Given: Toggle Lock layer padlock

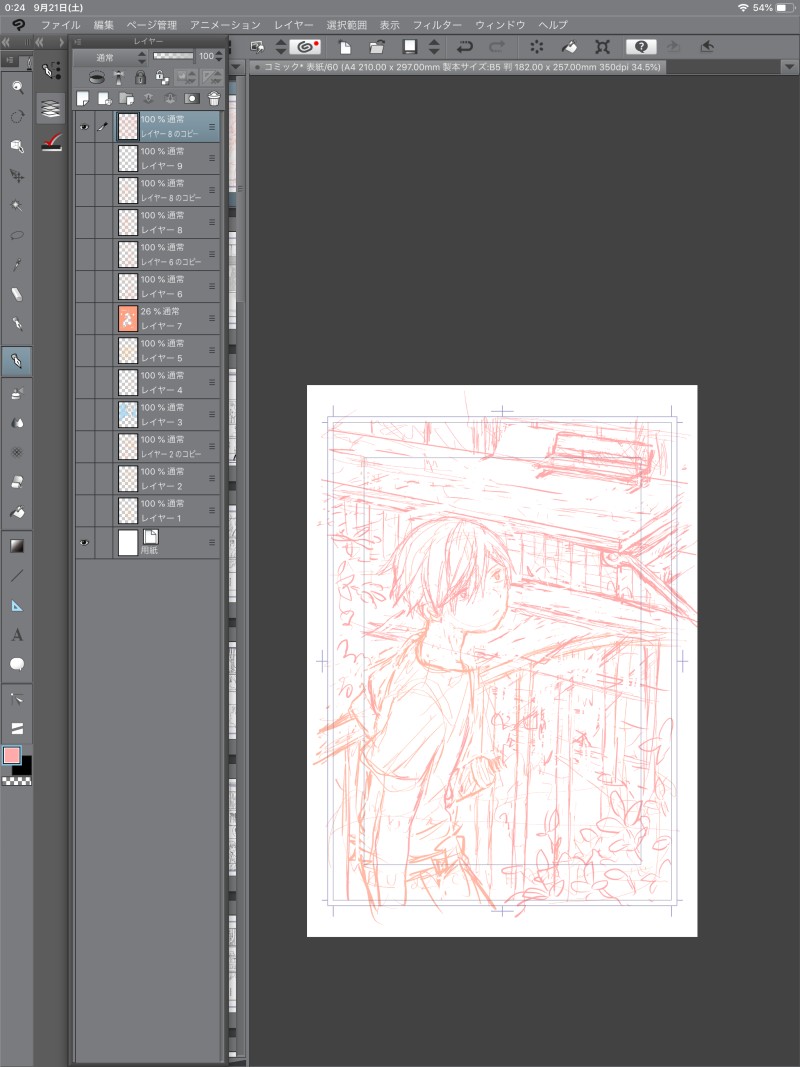Looking at the screenshot, I should tap(140, 77).
